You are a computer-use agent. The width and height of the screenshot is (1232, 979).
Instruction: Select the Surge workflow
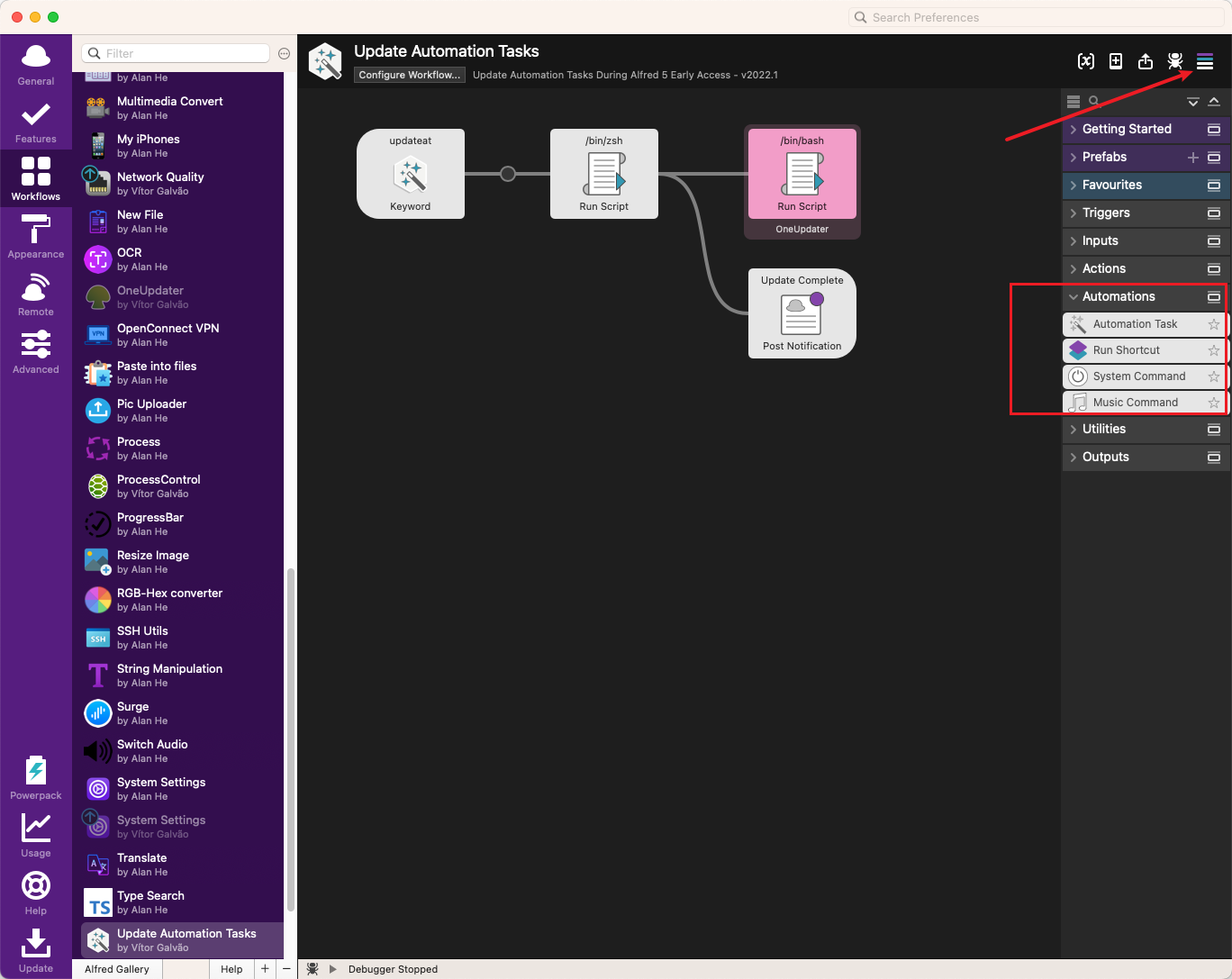click(x=182, y=713)
